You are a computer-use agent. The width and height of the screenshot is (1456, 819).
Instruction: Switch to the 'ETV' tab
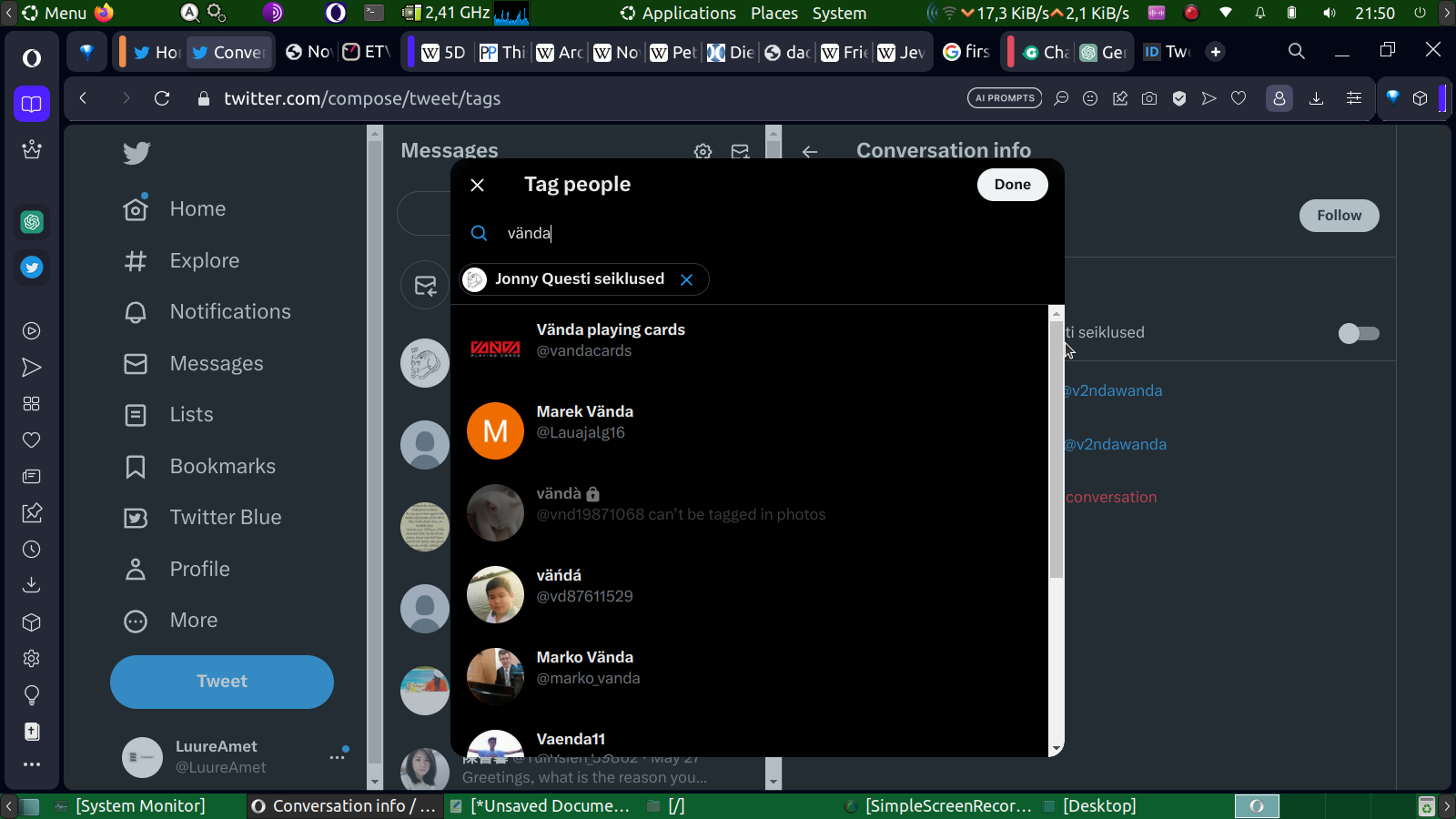[x=366, y=52]
